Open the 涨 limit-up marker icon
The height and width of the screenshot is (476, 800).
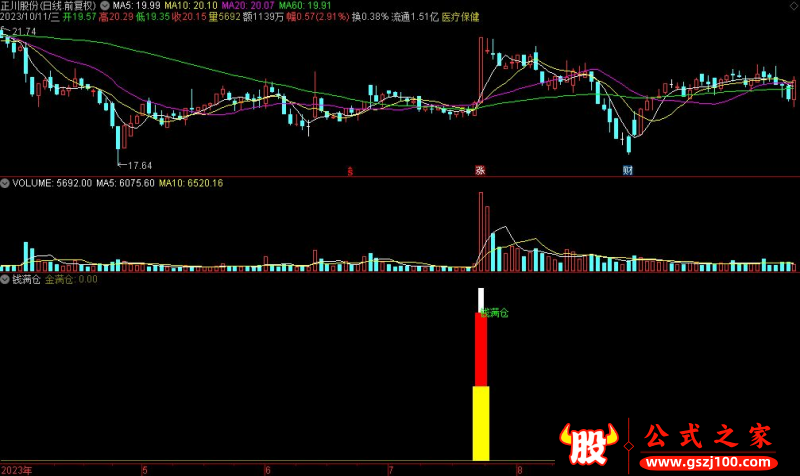coord(480,170)
